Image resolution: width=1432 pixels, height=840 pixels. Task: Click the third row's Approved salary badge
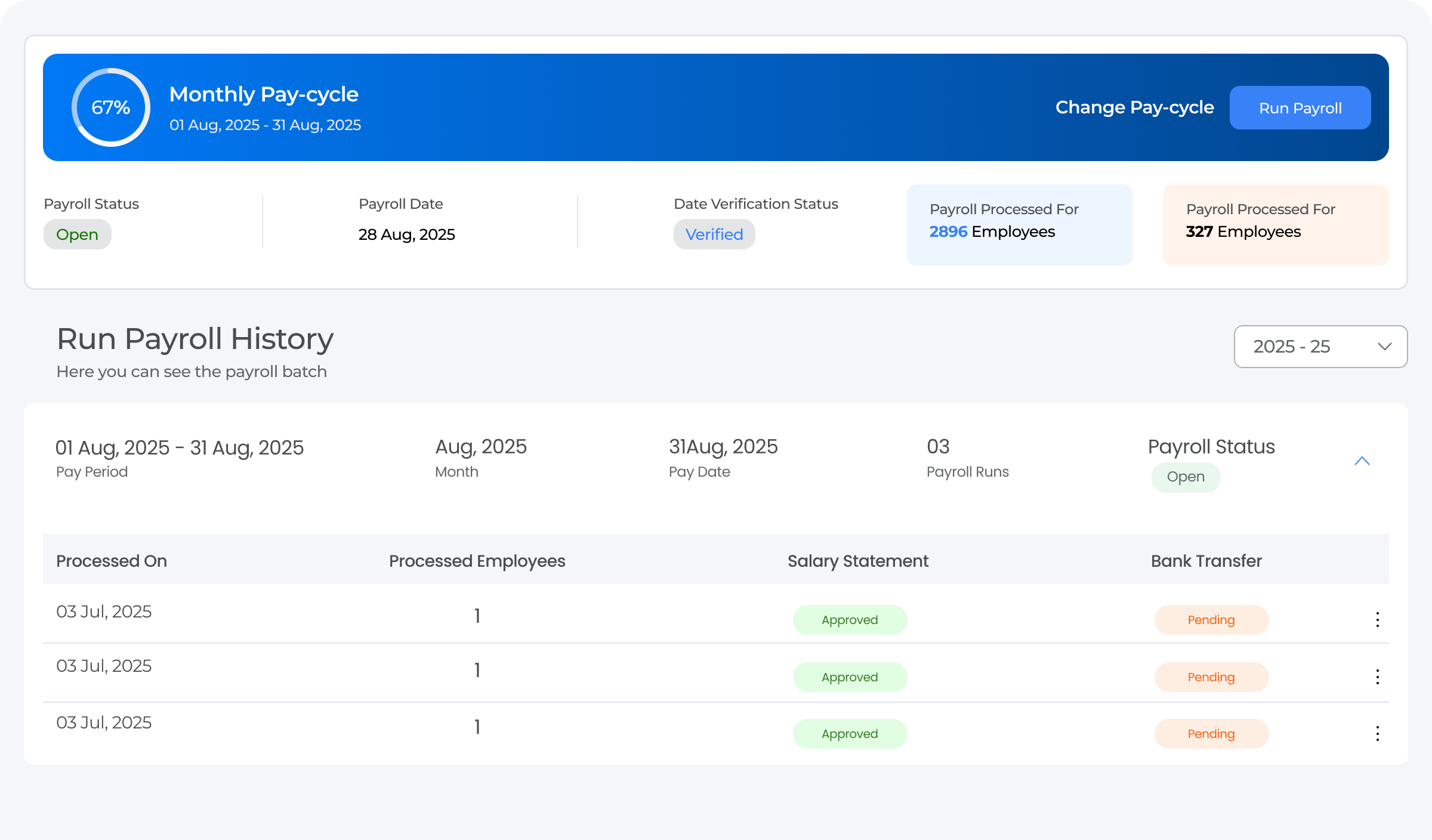(850, 734)
